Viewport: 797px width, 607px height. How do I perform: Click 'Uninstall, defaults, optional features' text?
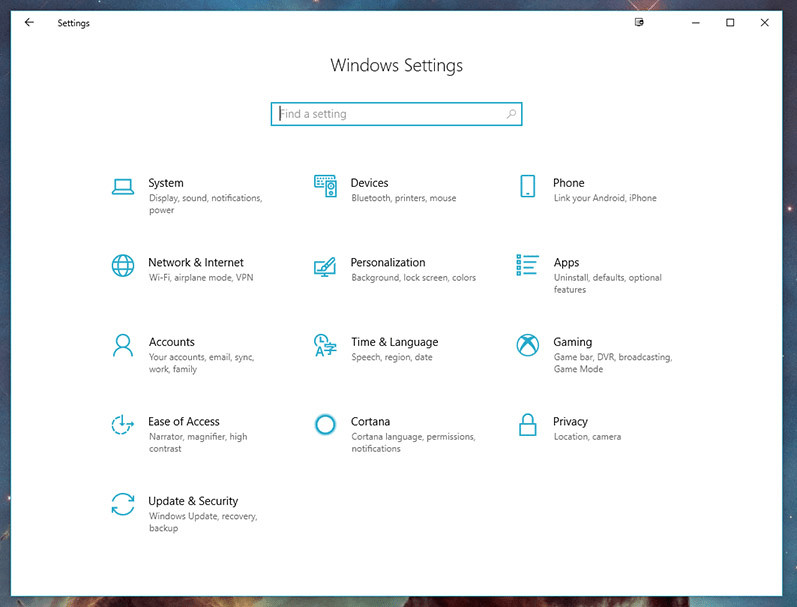tap(607, 284)
